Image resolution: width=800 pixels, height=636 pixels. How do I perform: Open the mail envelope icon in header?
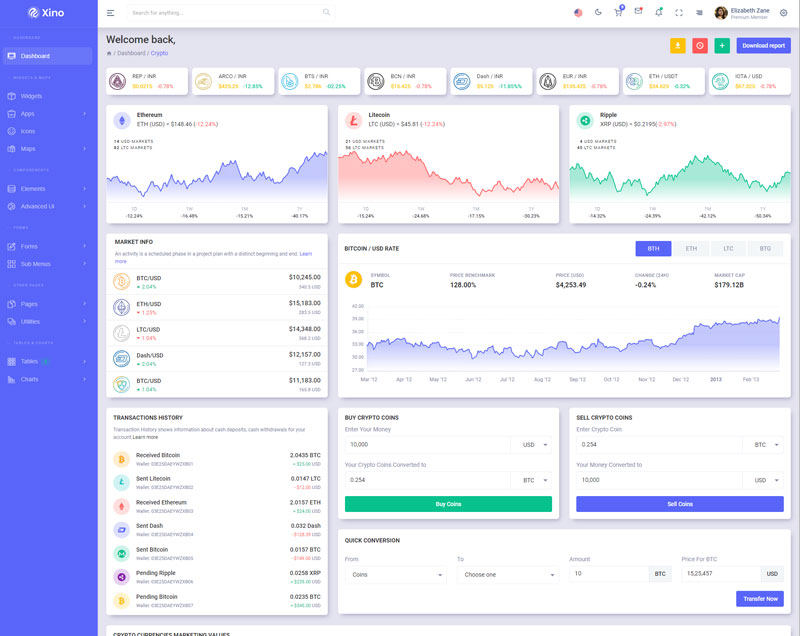(638, 12)
